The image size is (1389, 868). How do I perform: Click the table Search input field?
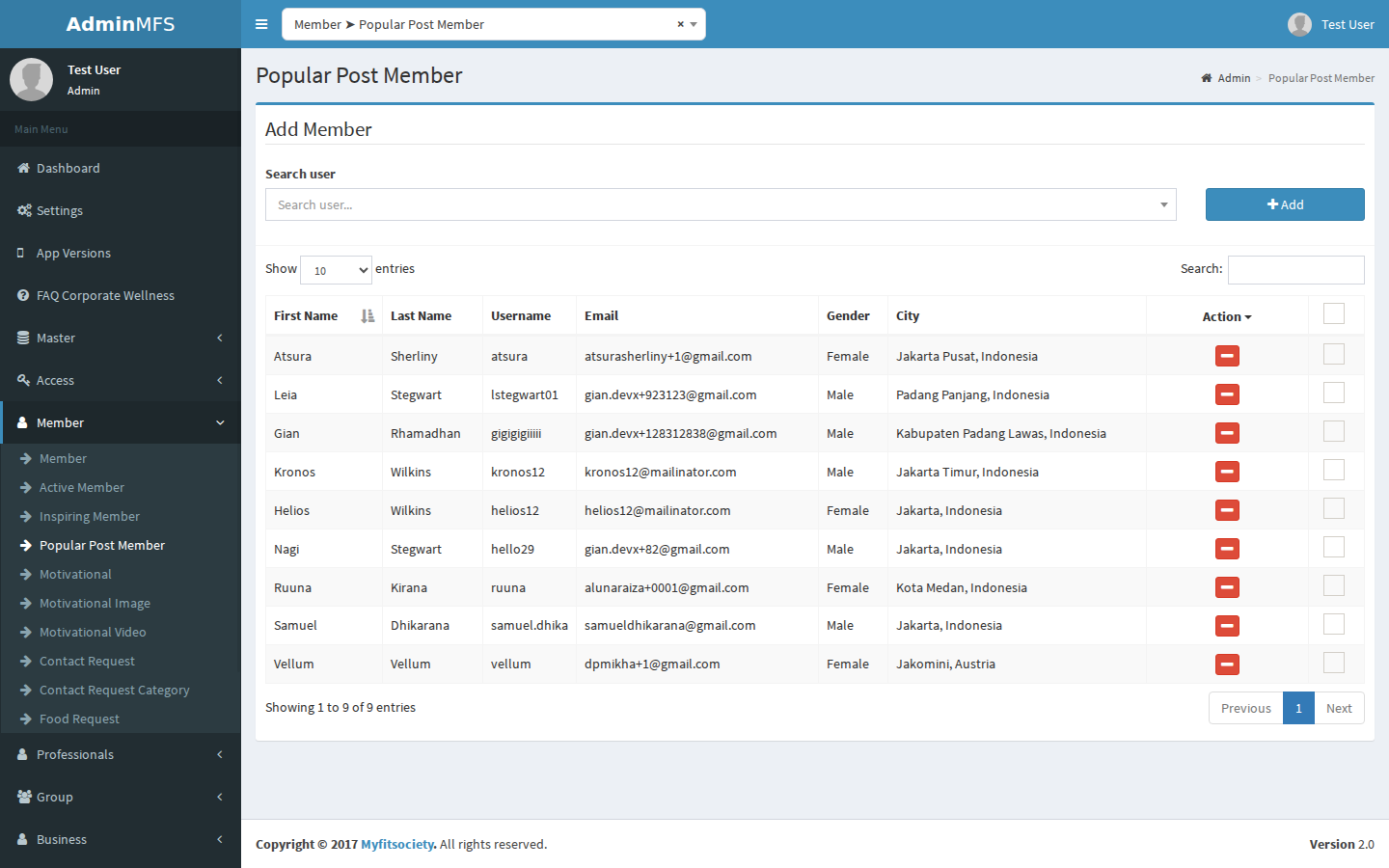1296,270
